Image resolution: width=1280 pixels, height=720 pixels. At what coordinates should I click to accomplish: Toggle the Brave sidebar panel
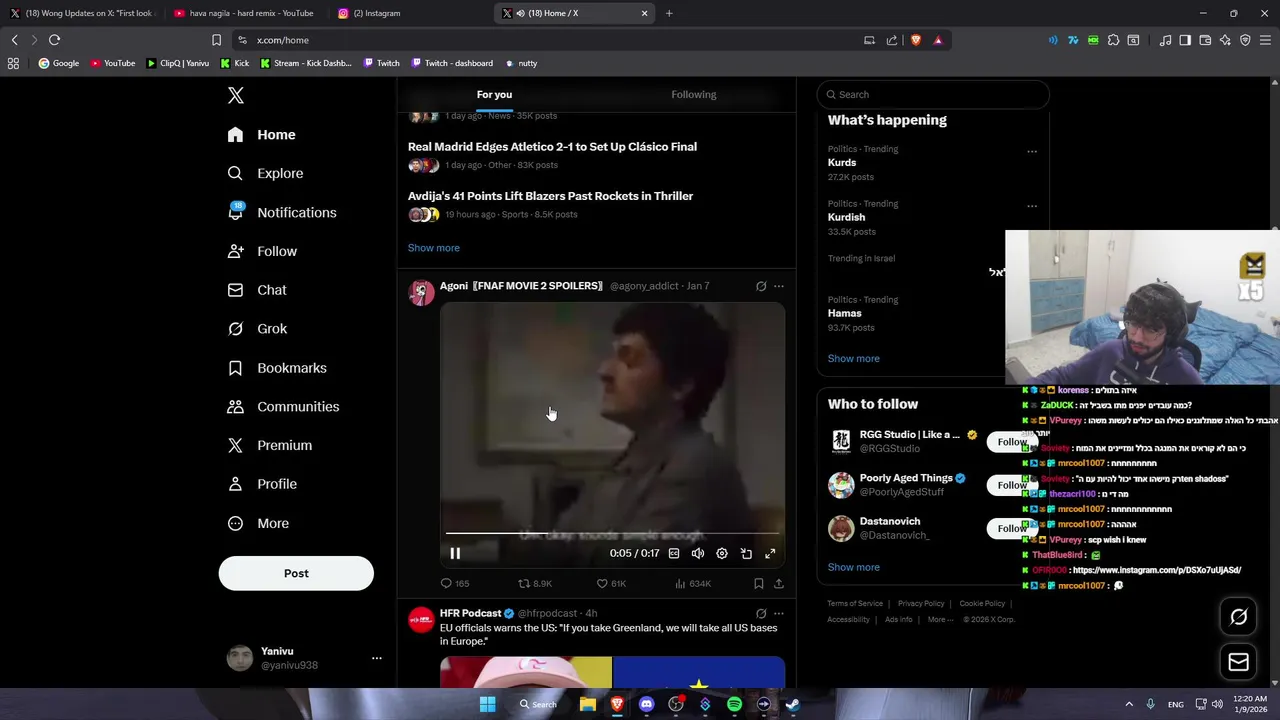1185,40
